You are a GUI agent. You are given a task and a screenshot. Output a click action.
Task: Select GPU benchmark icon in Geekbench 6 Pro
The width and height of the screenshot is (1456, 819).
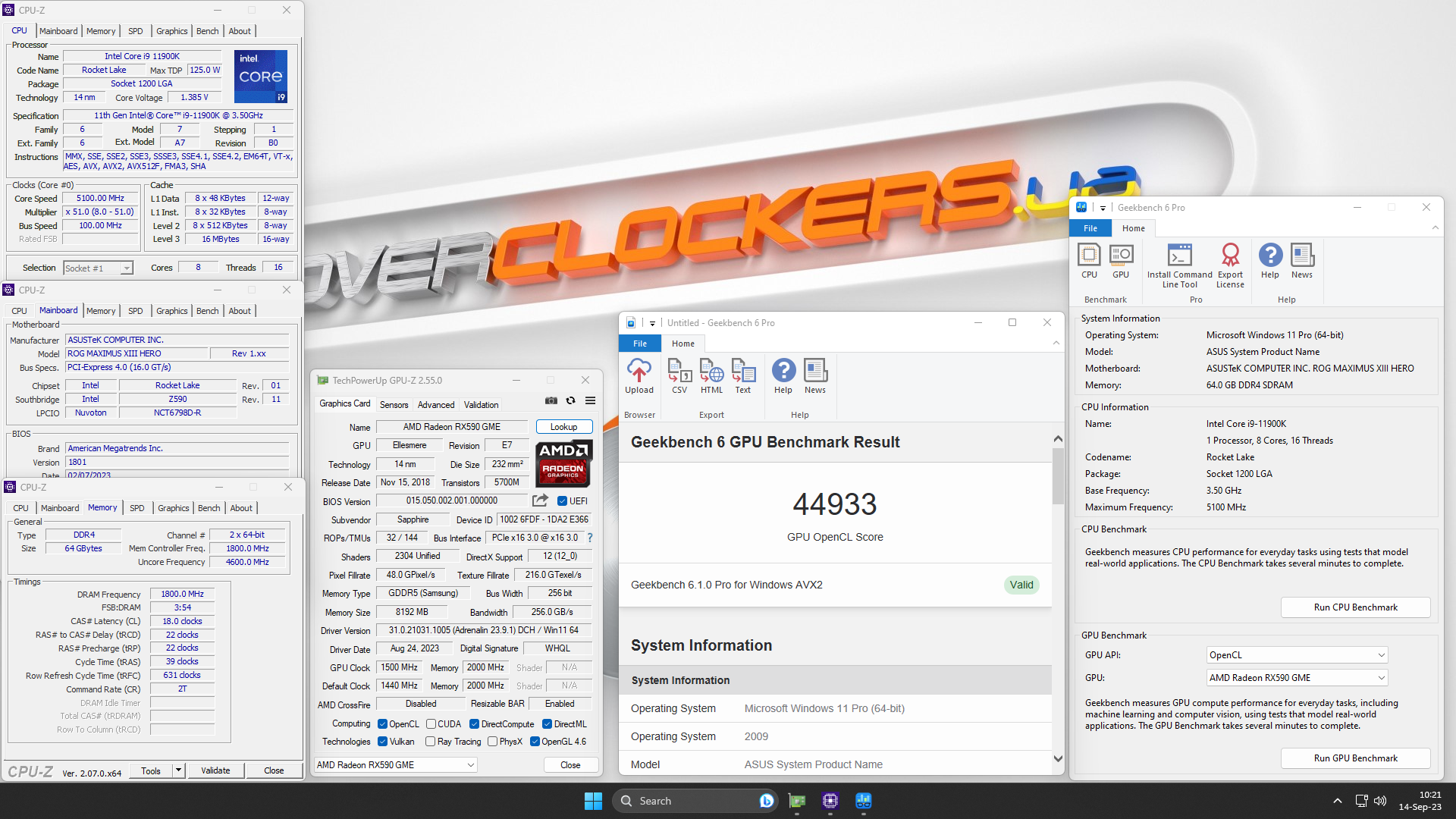tap(1121, 261)
